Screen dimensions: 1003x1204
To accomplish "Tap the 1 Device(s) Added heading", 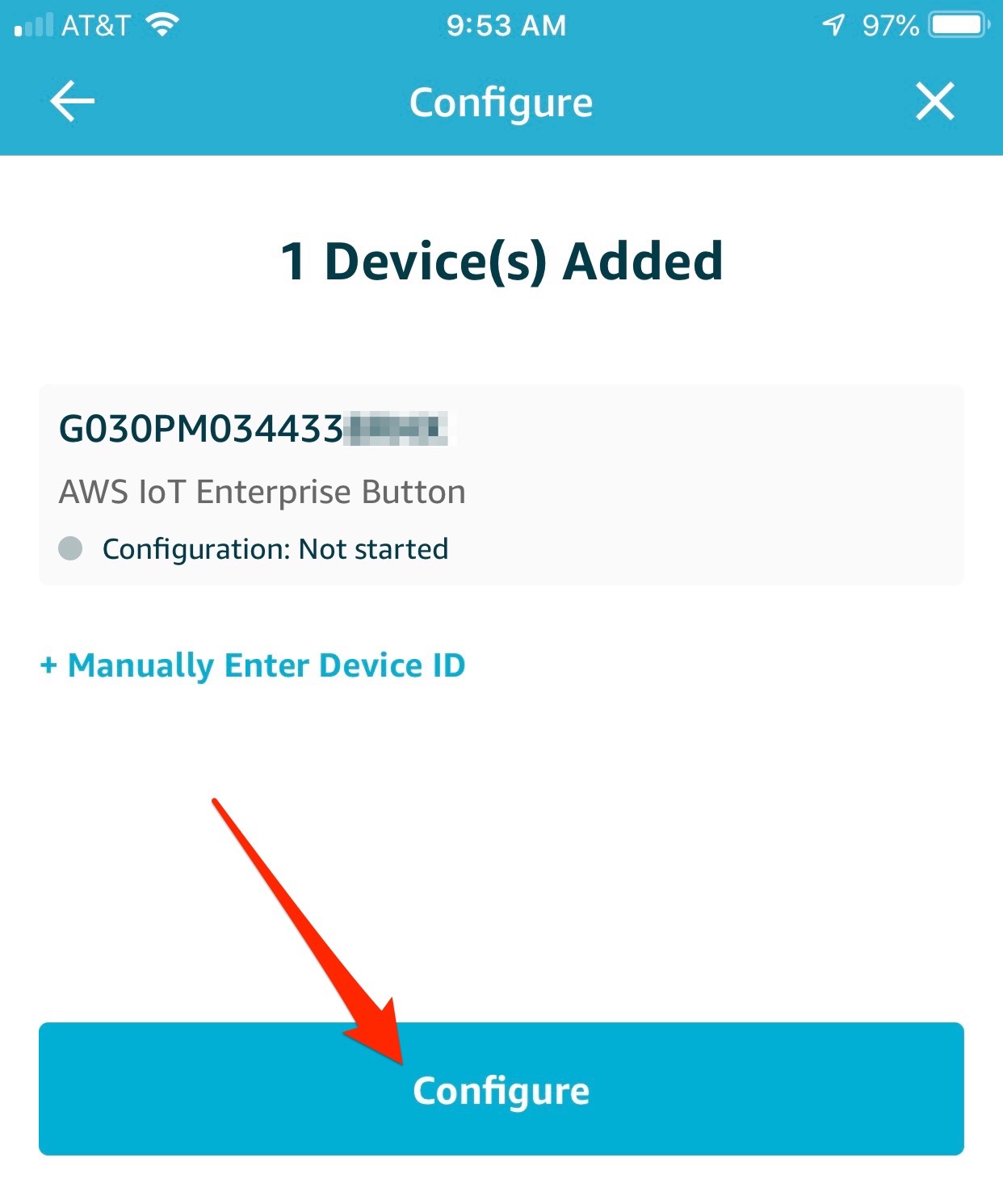I will coord(501,262).
